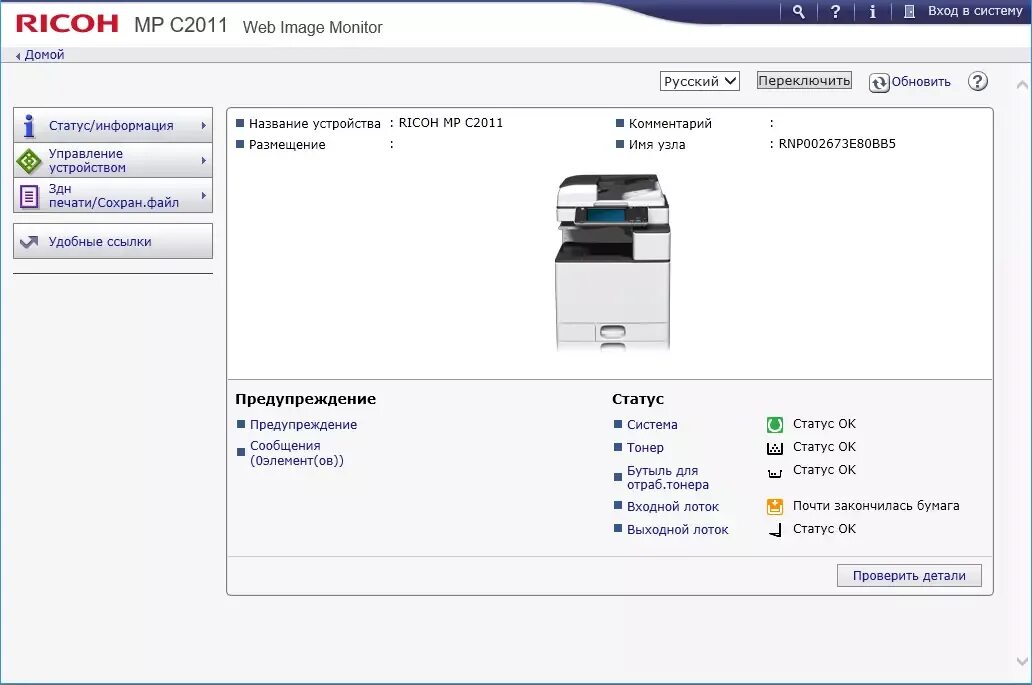The image size is (1032, 685).
Task: Click the purple document icon for Здн печати
Action: tap(29, 196)
